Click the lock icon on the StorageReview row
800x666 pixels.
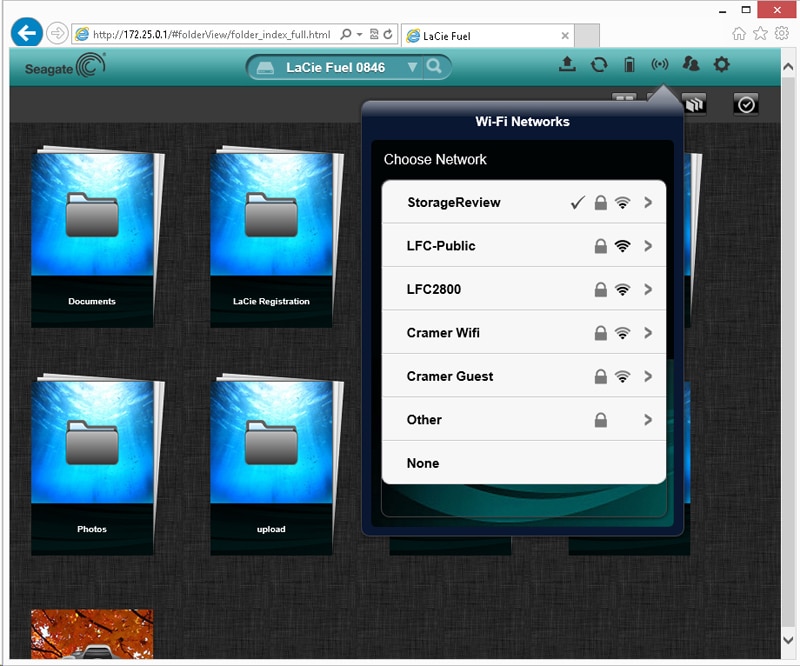(601, 203)
